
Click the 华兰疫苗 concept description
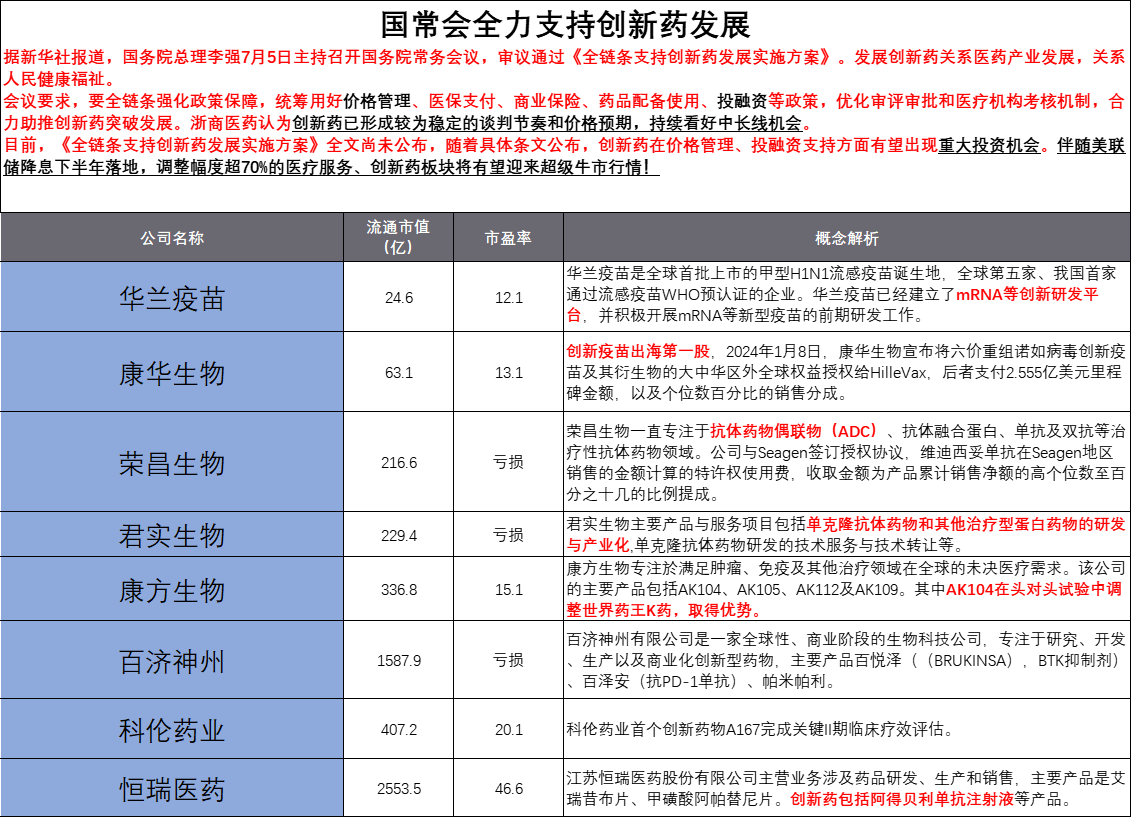pos(841,295)
